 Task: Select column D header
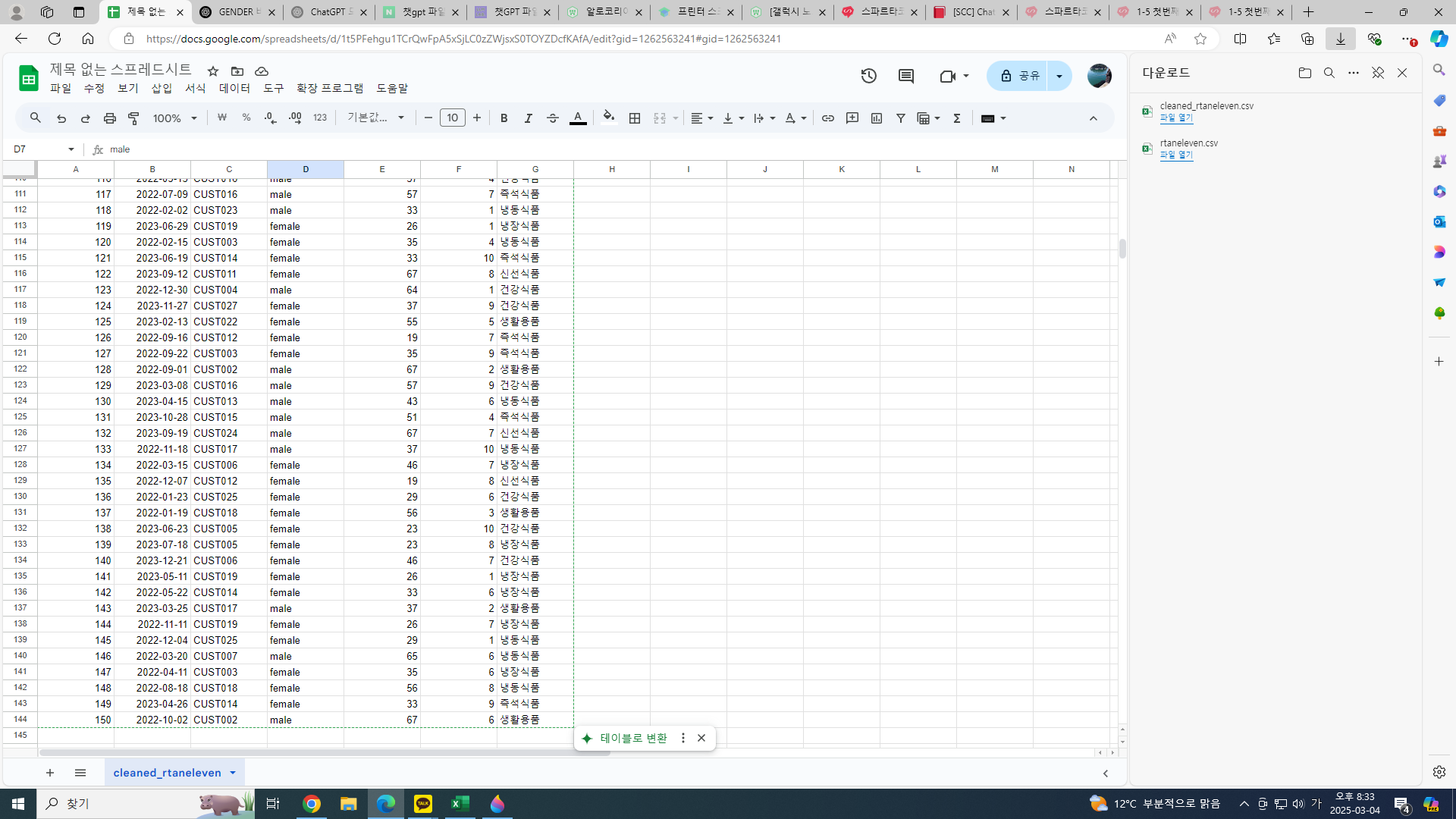point(306,169)
